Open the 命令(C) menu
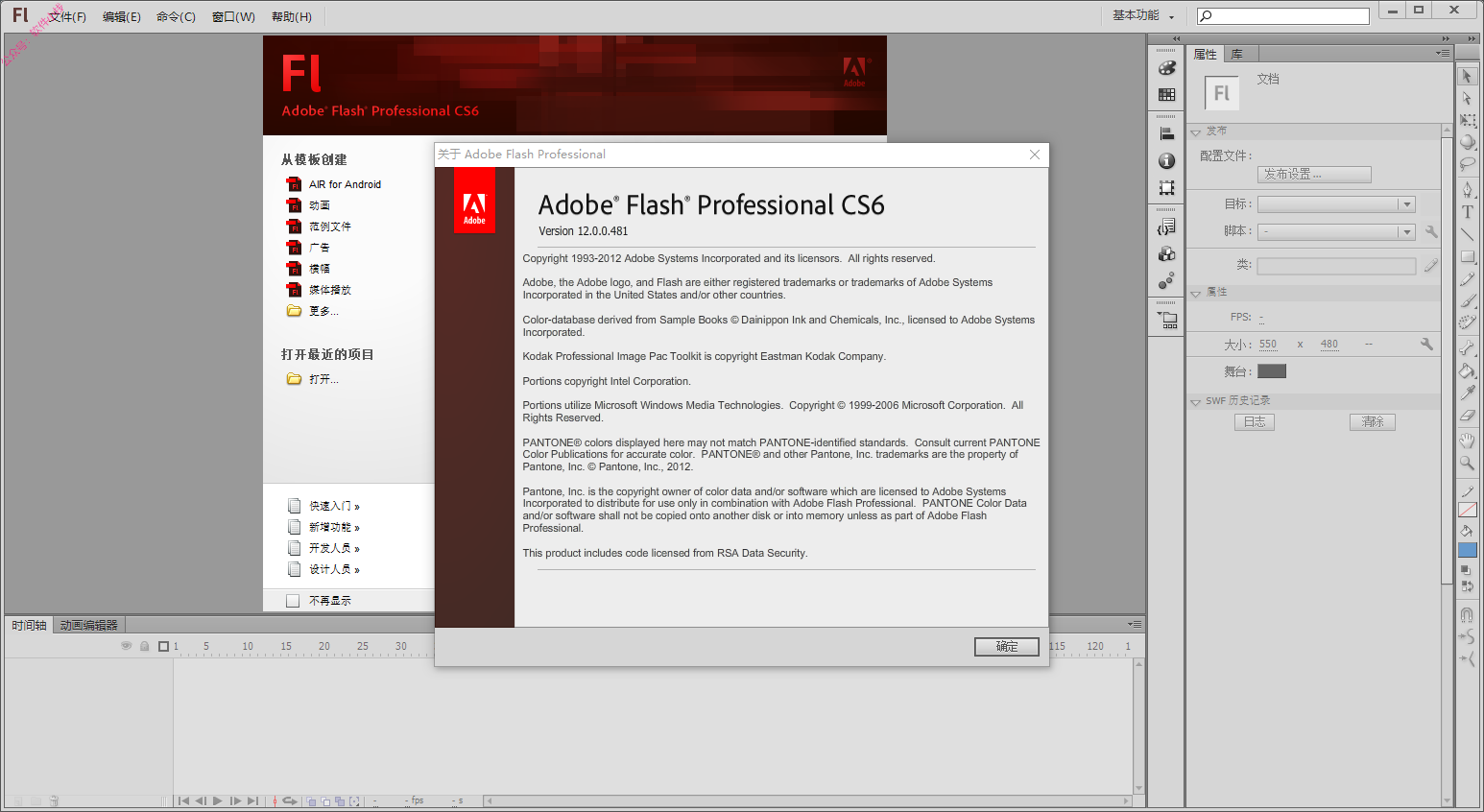This screenshot has height=812, width=1484. 176,16
